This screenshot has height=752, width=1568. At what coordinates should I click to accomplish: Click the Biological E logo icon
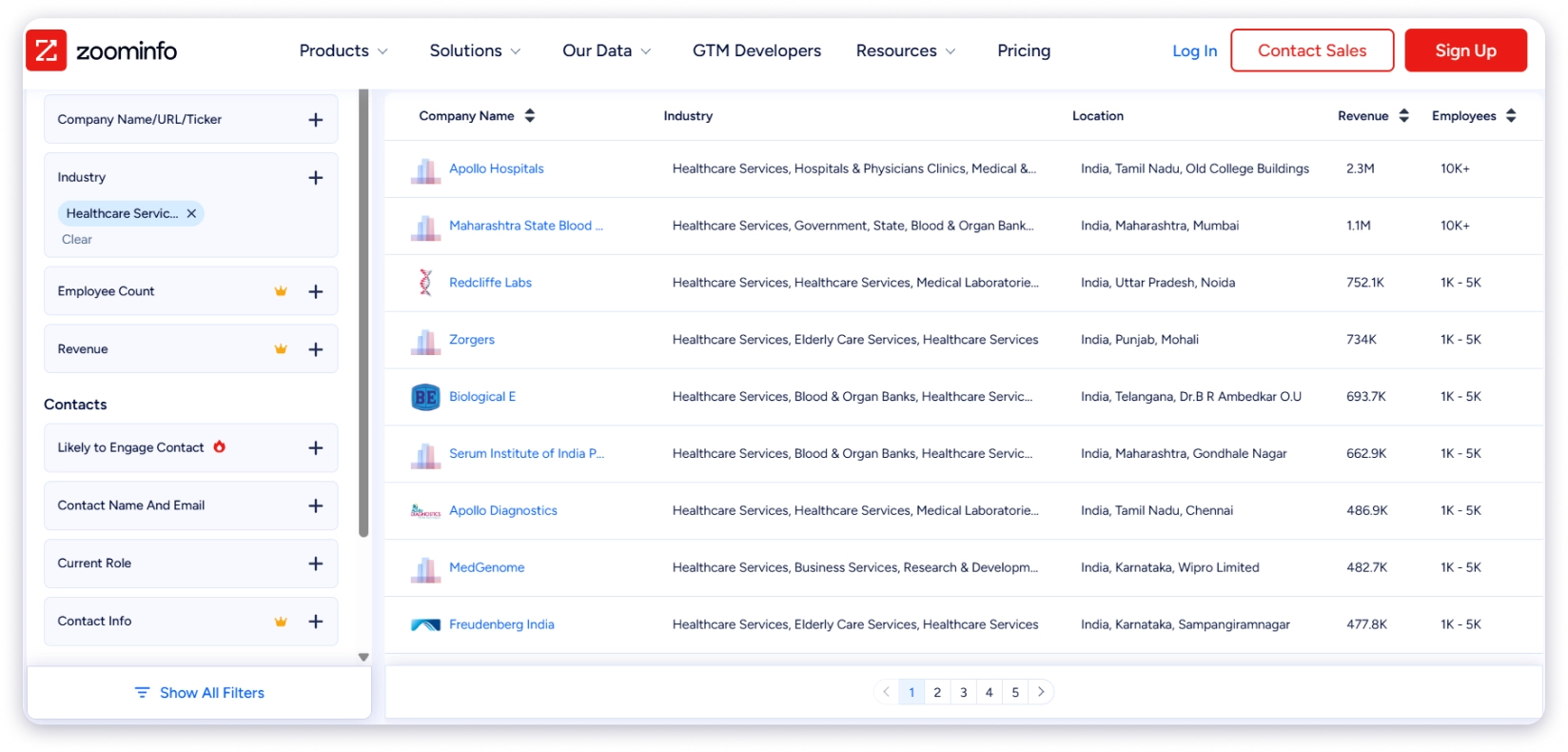point(425,397)
